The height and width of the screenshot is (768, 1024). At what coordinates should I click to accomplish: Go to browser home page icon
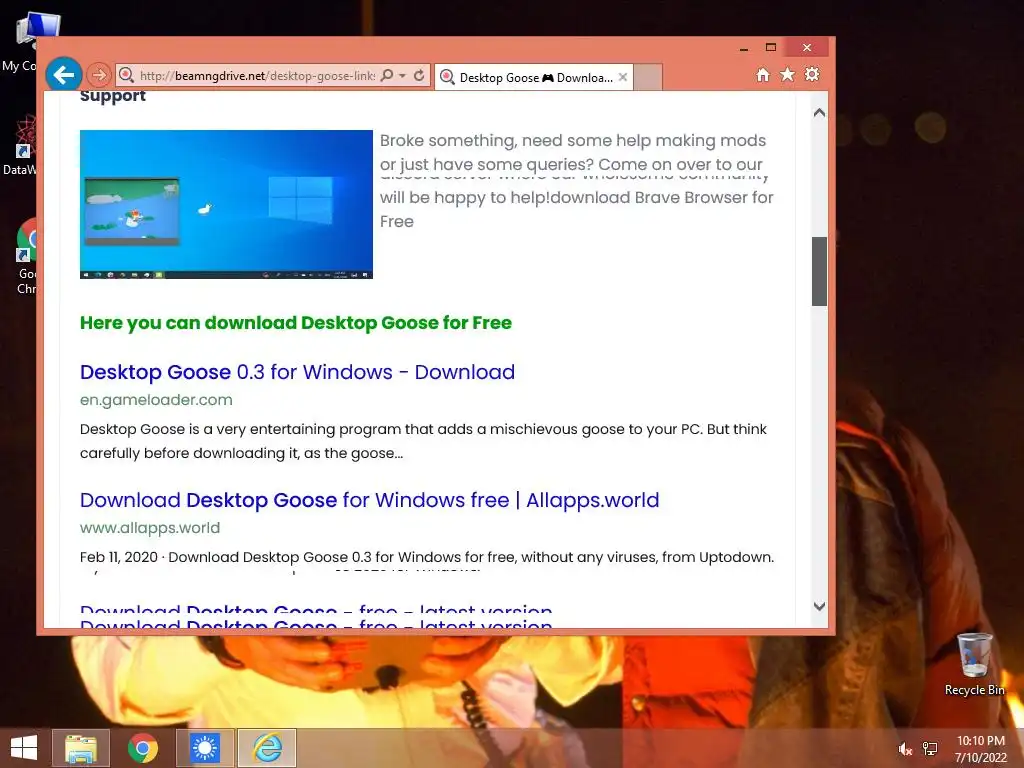click(763, 74)
